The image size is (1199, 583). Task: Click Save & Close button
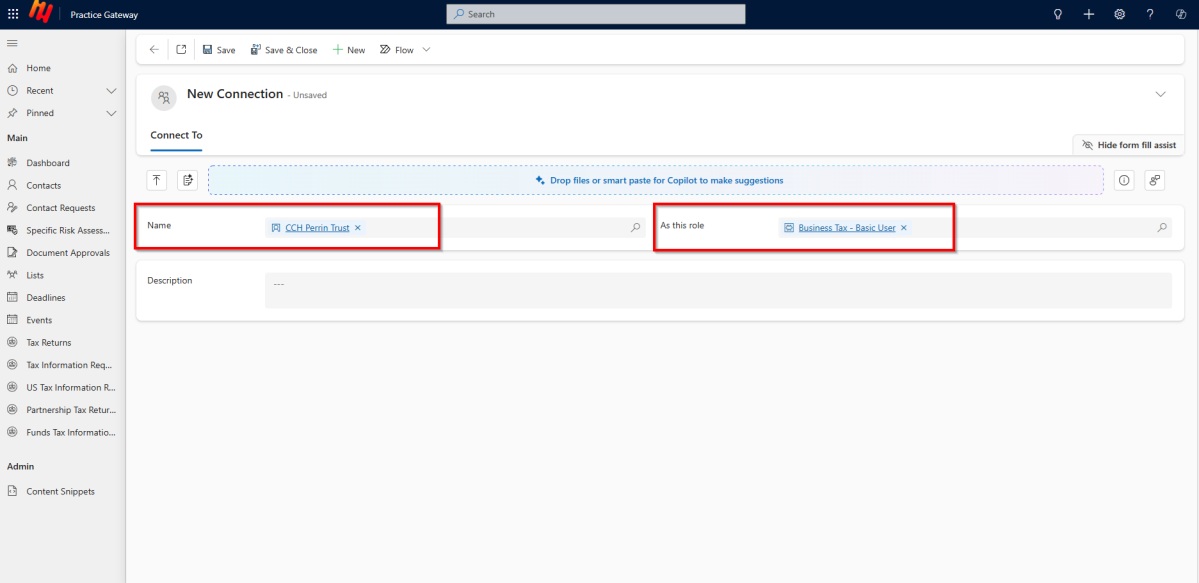(x=284, y=50)
